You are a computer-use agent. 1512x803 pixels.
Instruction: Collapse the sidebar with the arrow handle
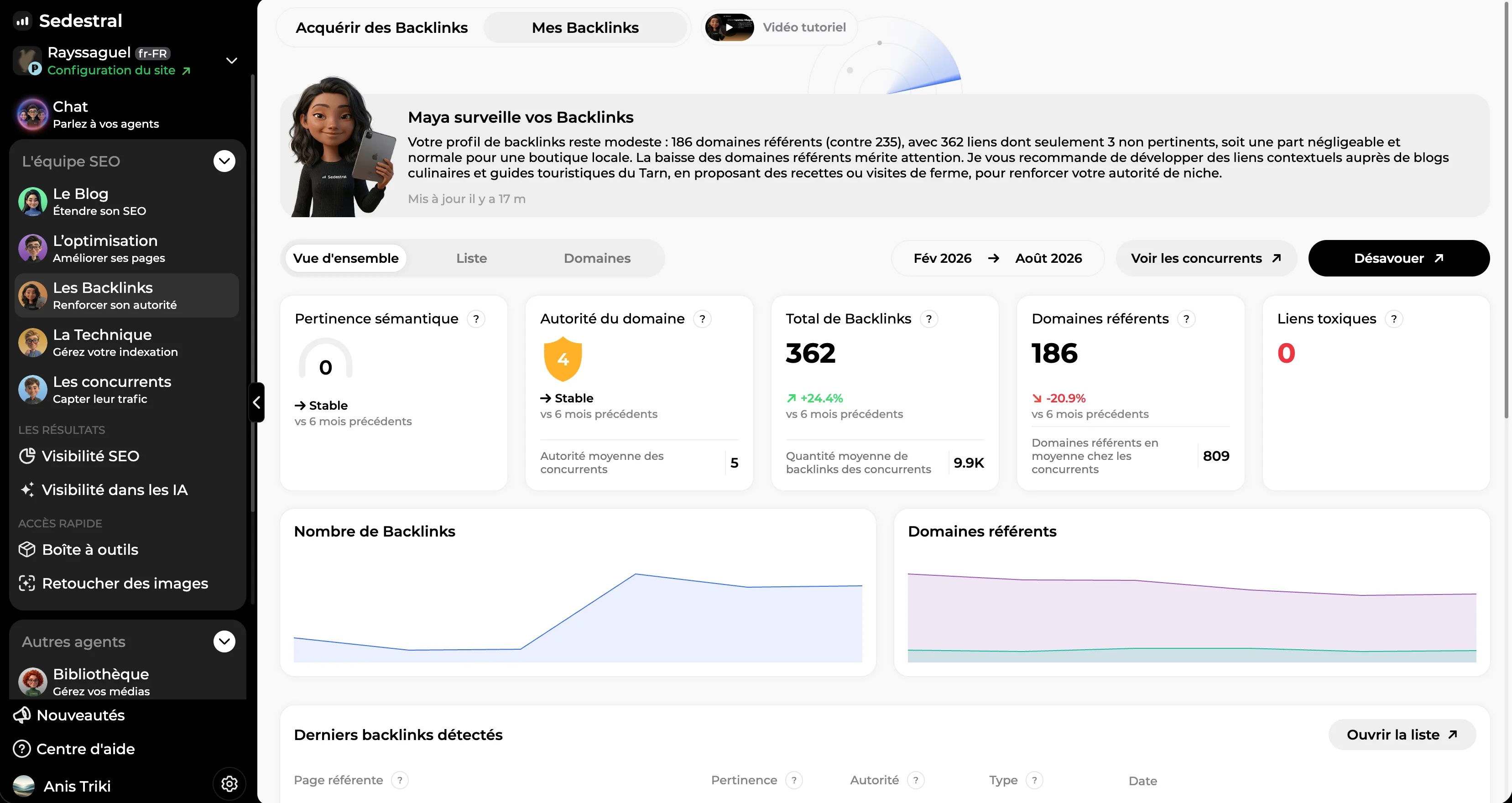coord(256,403)
